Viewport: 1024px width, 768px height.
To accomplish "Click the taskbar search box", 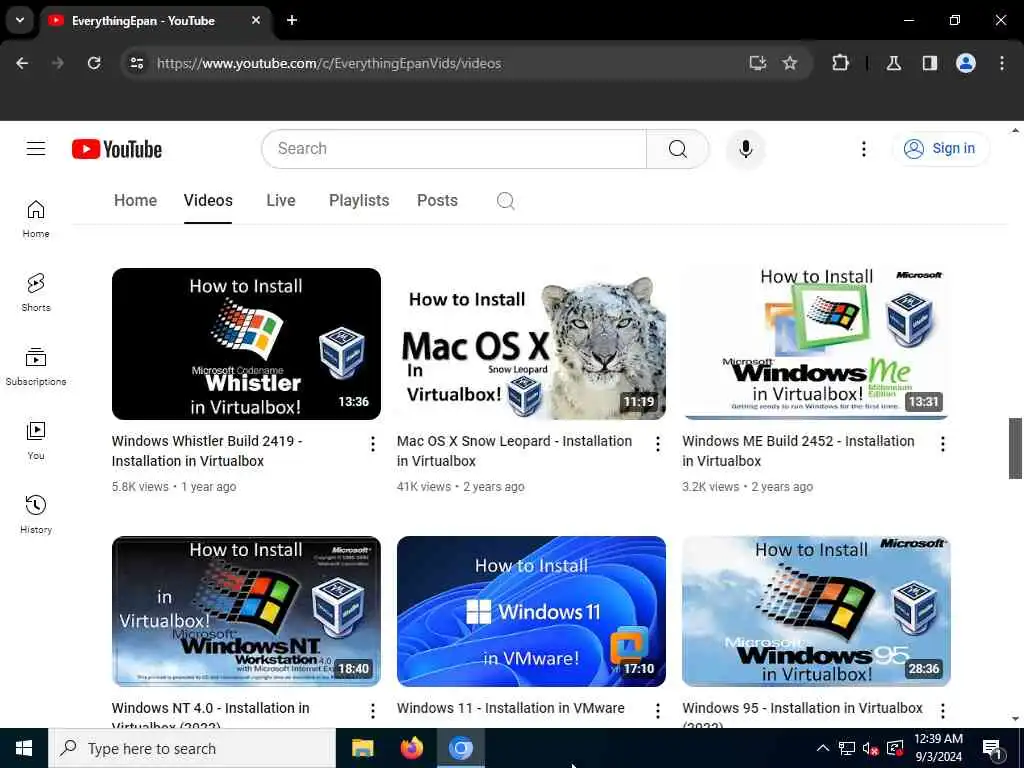I will click(192, 748).
